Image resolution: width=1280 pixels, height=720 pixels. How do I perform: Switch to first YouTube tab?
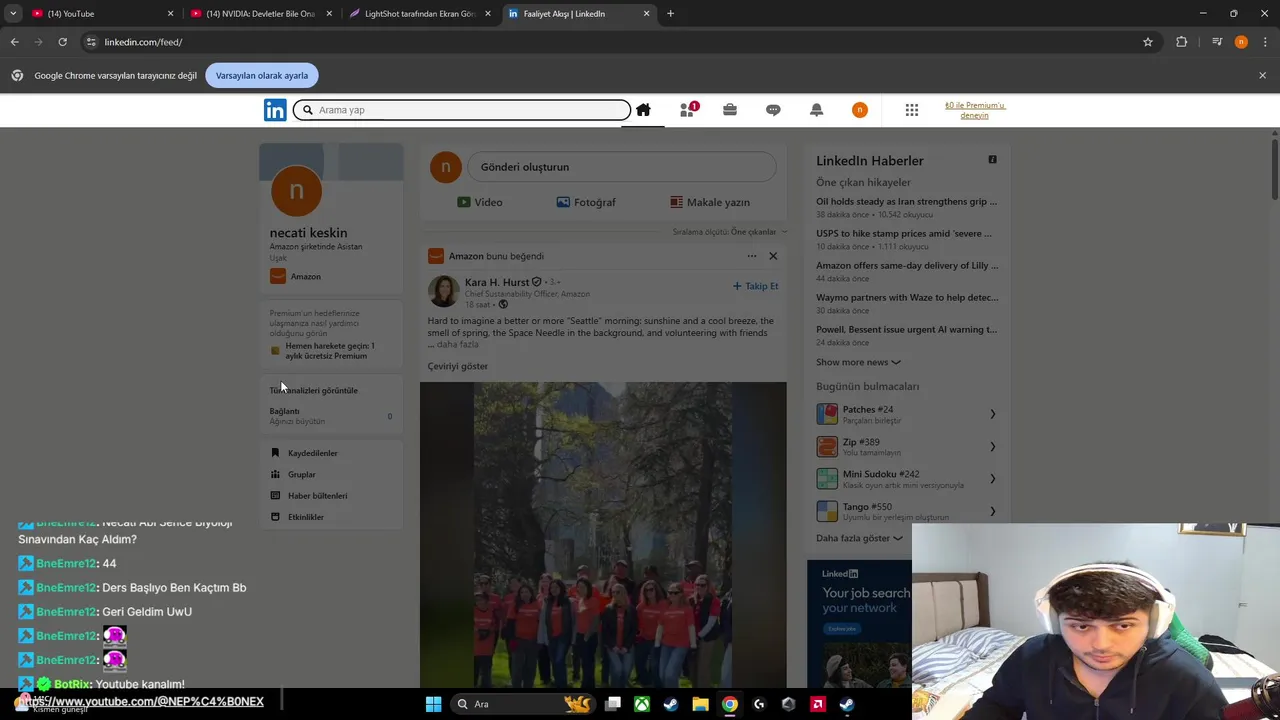pos(100,14)
